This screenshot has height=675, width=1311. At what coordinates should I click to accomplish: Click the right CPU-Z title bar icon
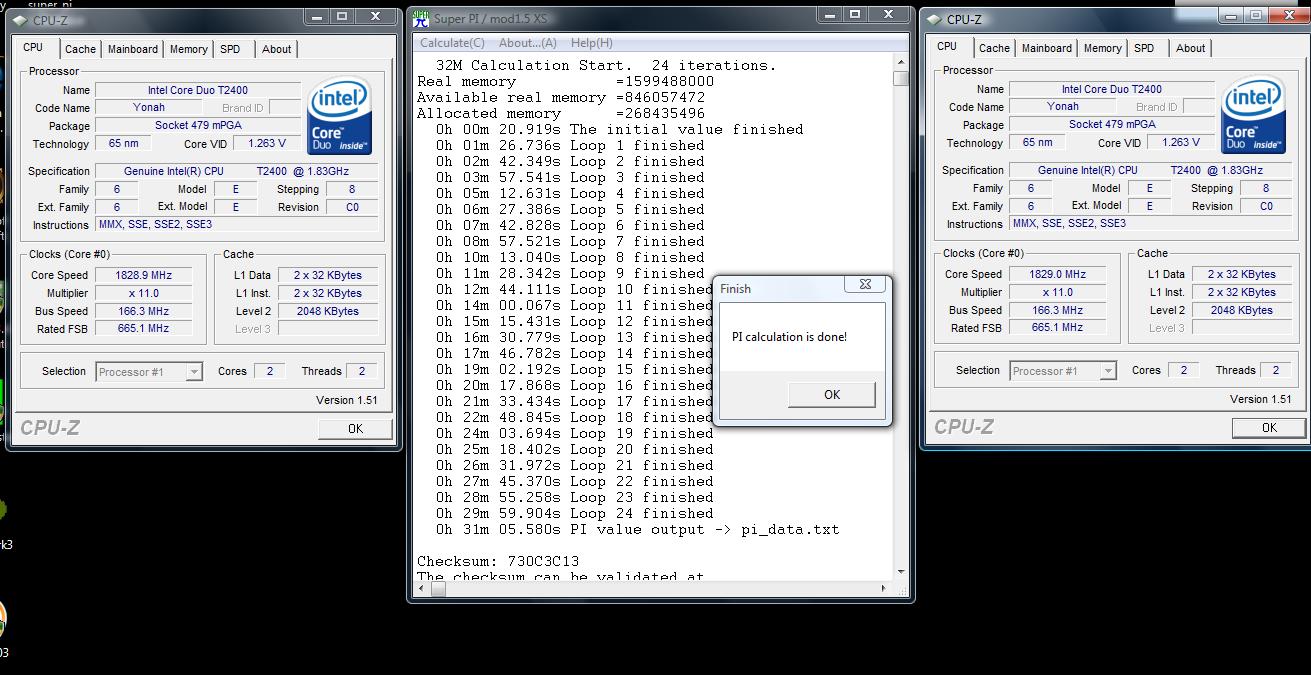[934, 19]
